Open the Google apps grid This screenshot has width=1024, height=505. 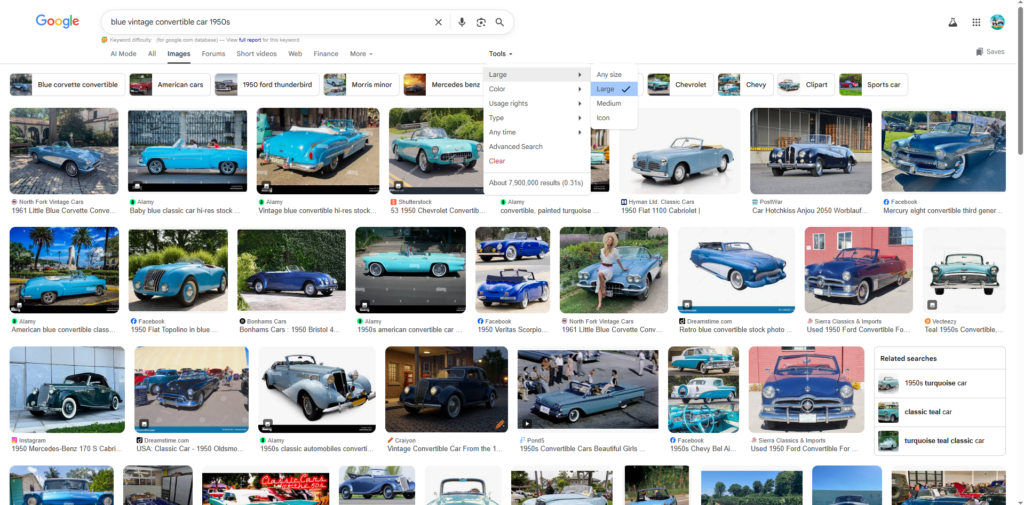[976, 22]
